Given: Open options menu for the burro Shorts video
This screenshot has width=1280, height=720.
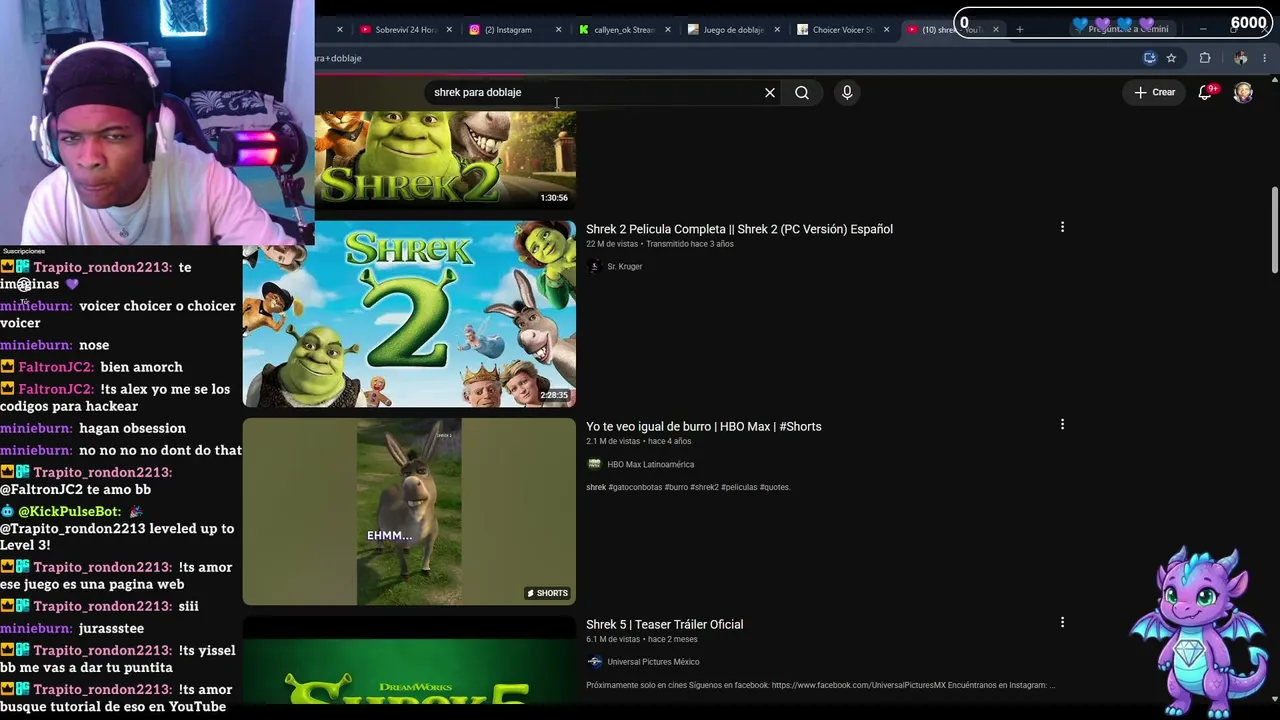Looking at the screenshot, I should tap(1062, 424).
